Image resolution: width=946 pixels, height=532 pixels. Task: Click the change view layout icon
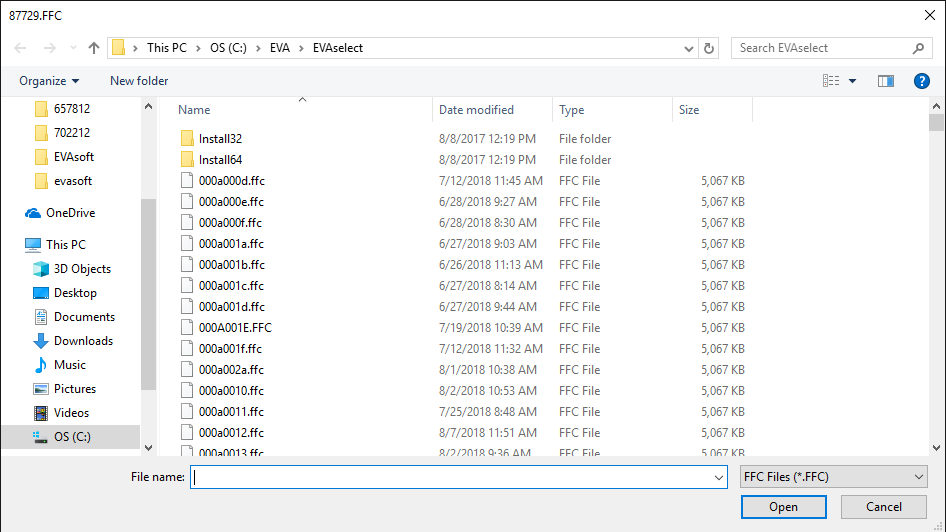click(x=831, y=81)
